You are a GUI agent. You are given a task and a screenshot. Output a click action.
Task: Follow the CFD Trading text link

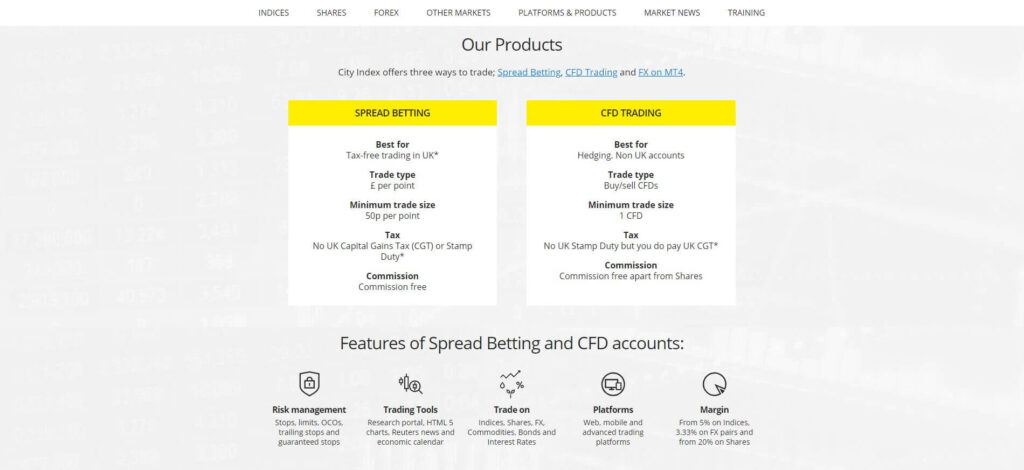pyautogui.click(x=590, y=72)
